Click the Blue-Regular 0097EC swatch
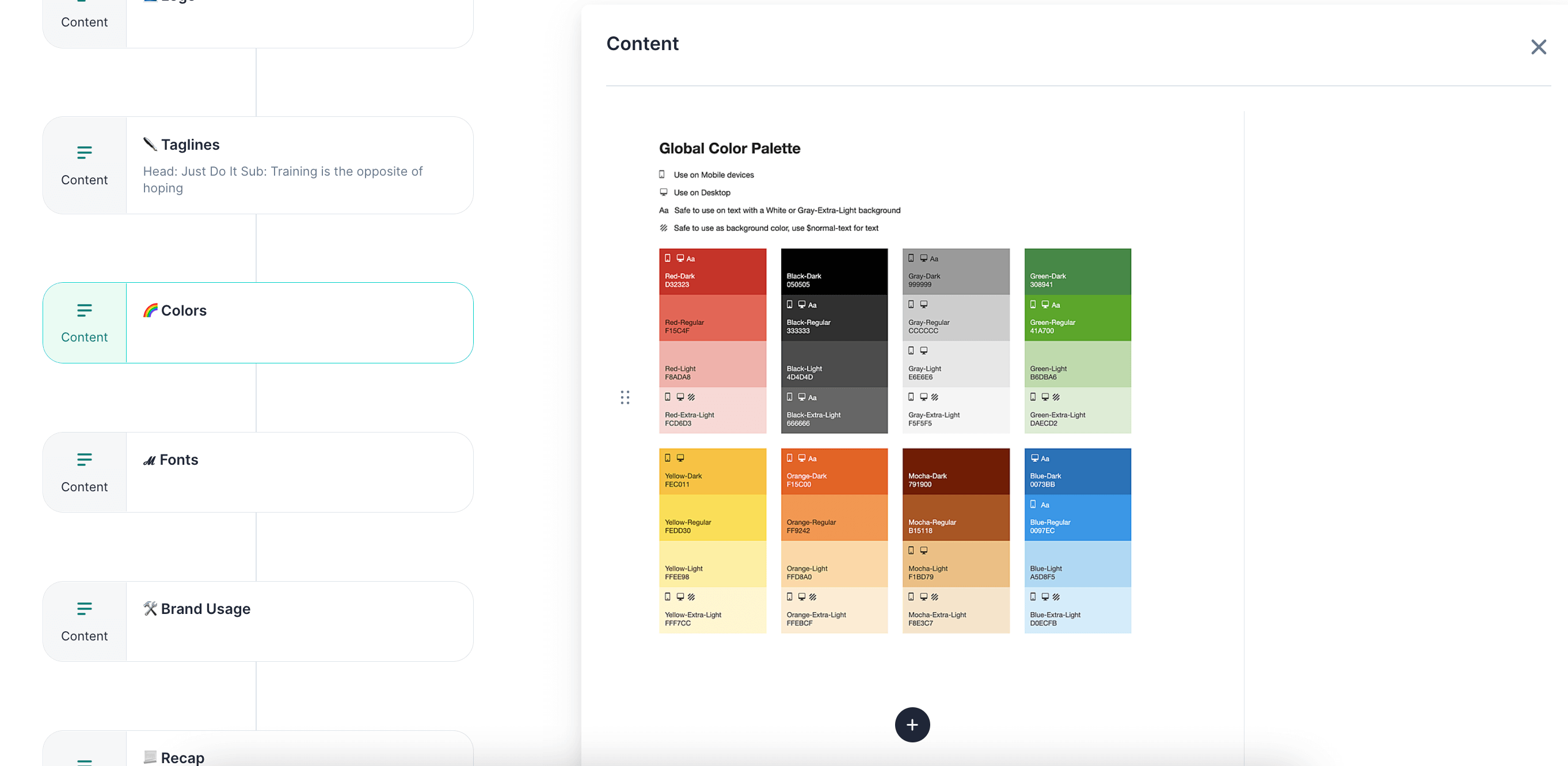 (1077, 518)
